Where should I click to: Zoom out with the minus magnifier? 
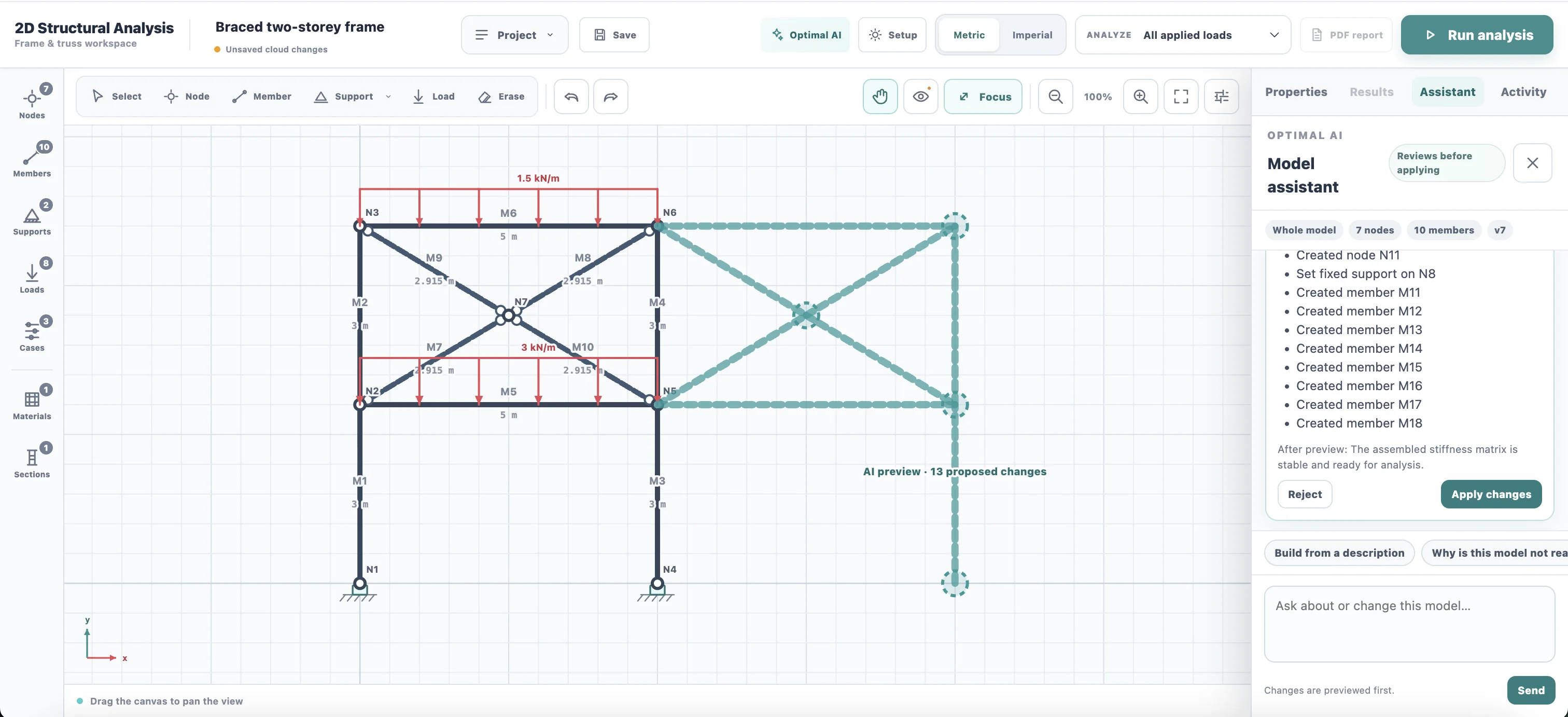[x=1055, y=96]
